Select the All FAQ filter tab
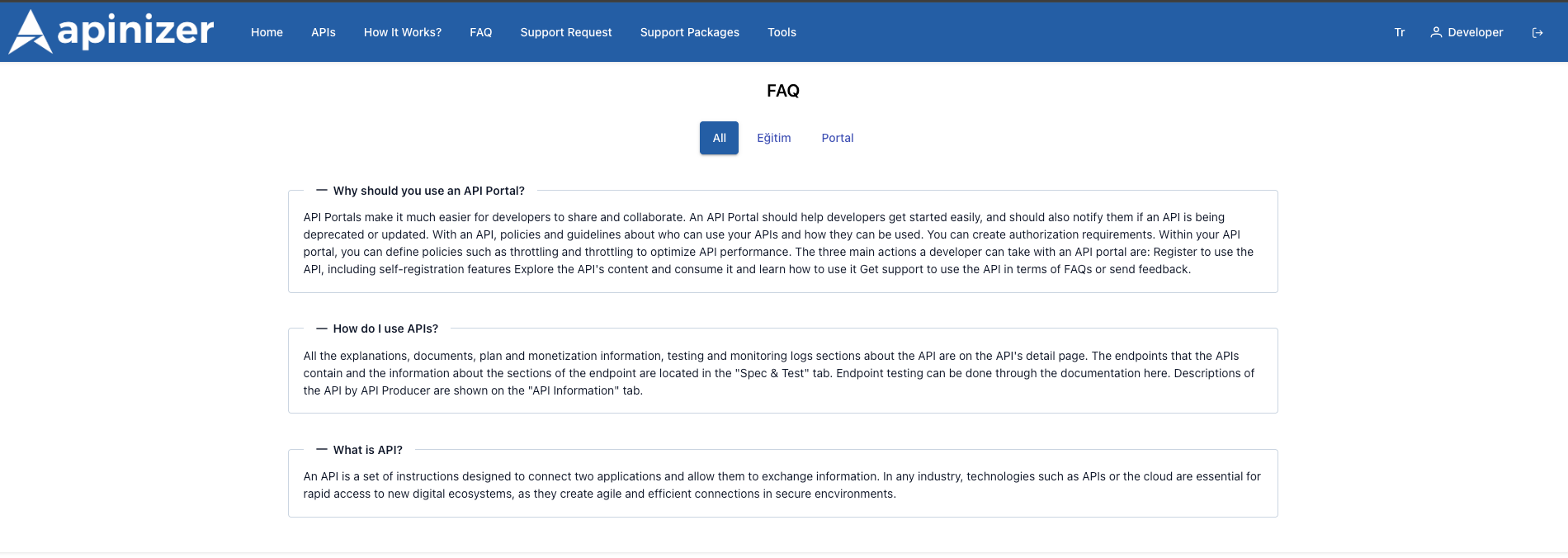Viewport: 1568px width, 558px height. coord(719,138)
